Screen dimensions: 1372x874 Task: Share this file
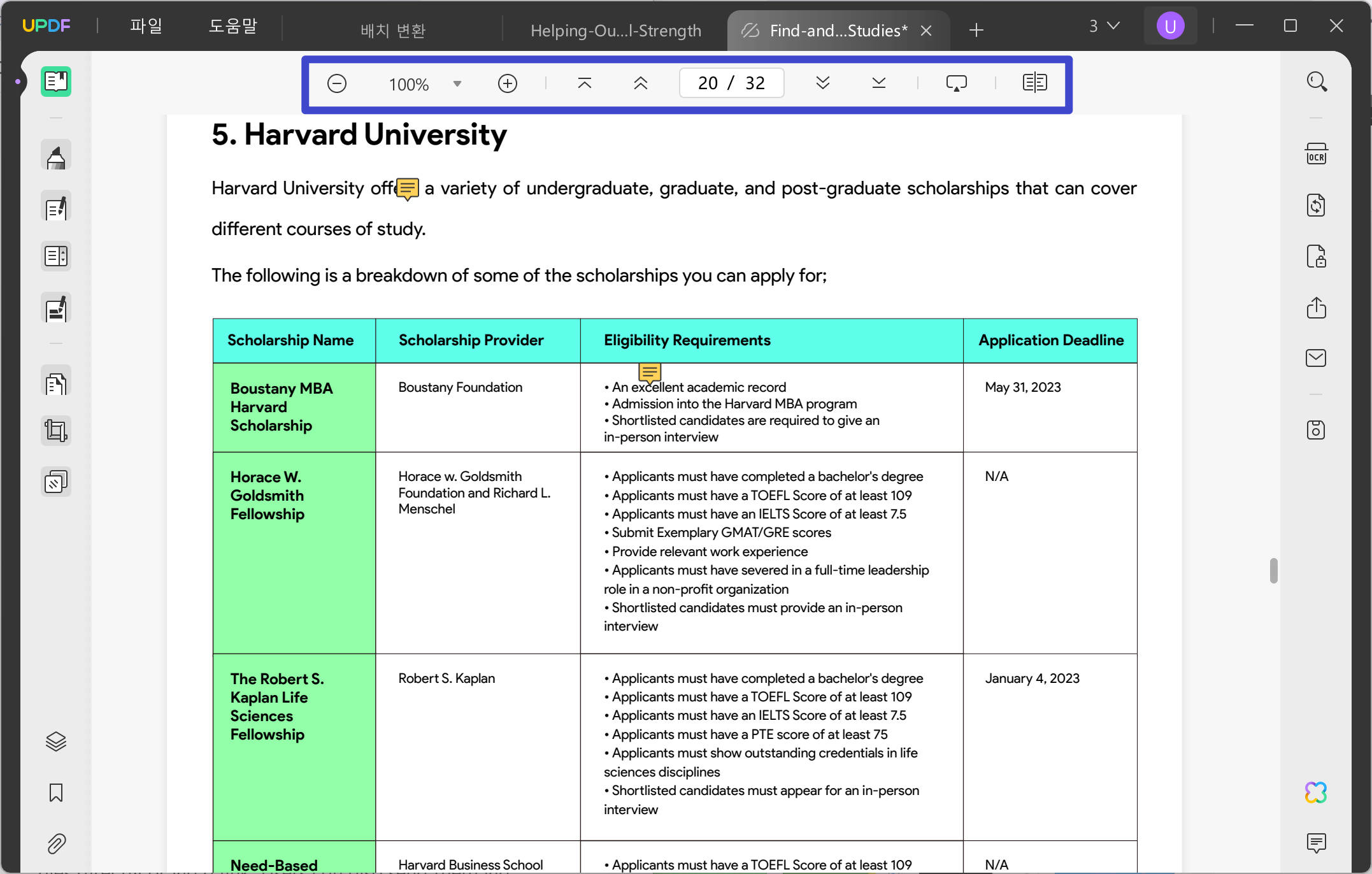click(x=1317, y=308)
